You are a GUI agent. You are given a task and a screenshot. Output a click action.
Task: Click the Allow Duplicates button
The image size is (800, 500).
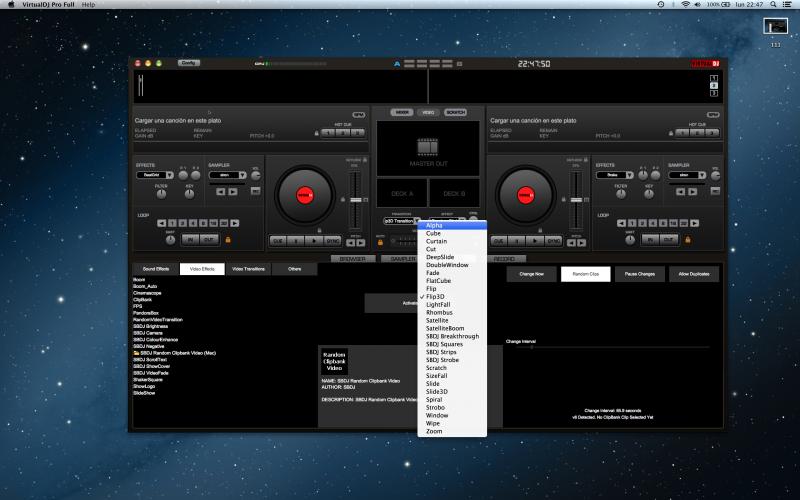[x=694, y=274]
